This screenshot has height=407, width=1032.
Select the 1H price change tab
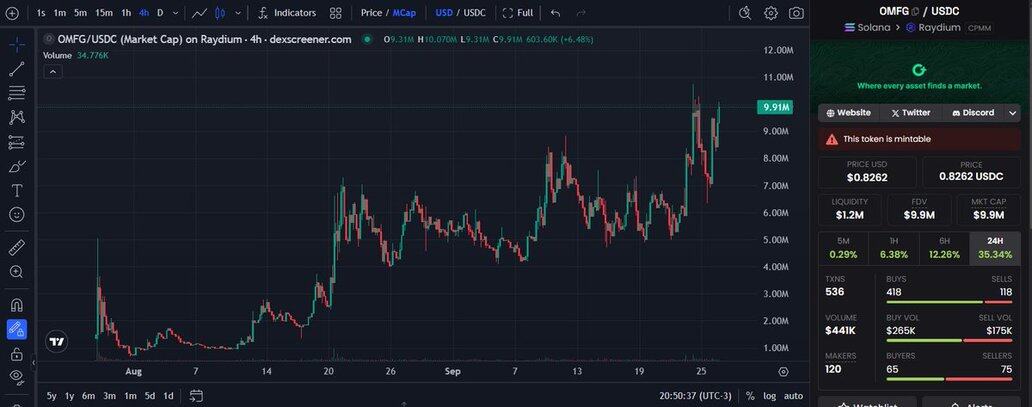pyautogui.click(x=894, y=248)
